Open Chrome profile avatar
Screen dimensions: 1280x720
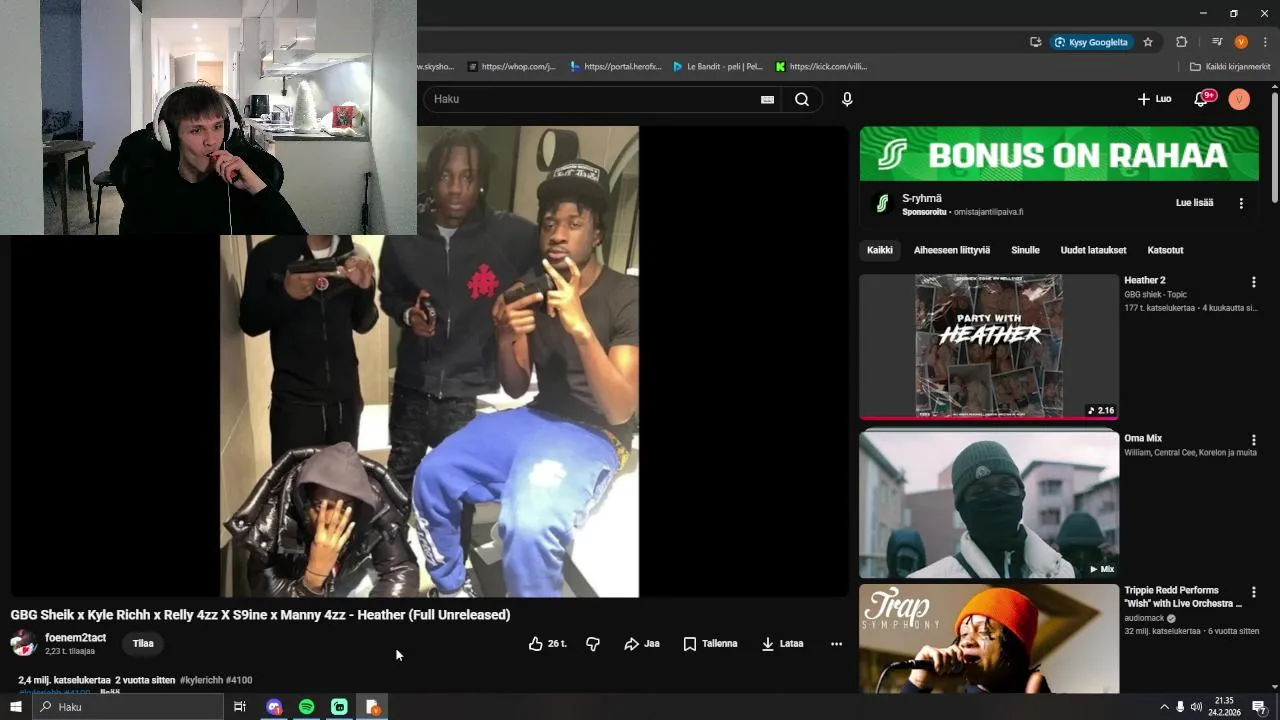point(1241,42)
